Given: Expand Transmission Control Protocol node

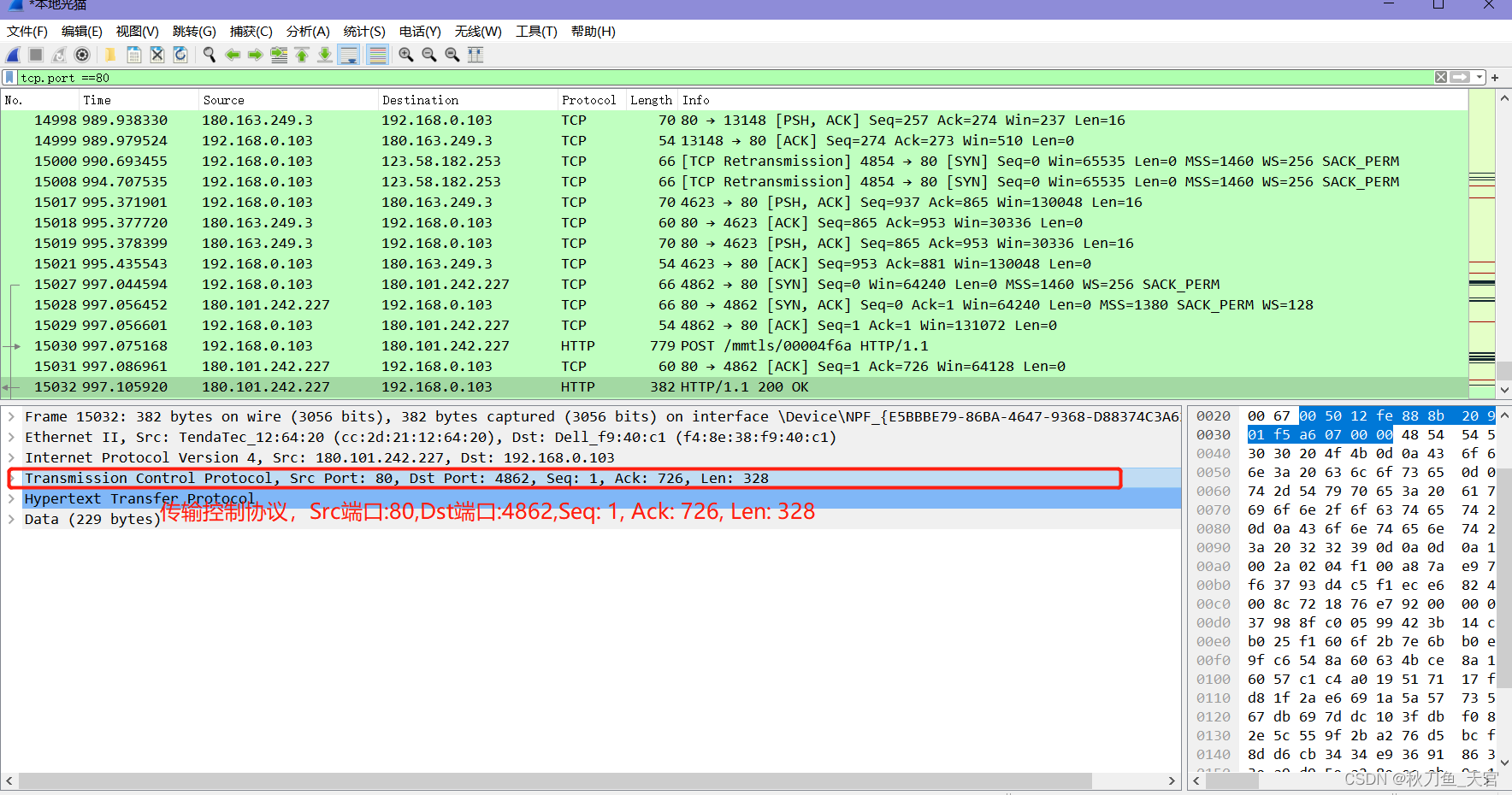Looking at the screenshot, I should pos(11,478).
